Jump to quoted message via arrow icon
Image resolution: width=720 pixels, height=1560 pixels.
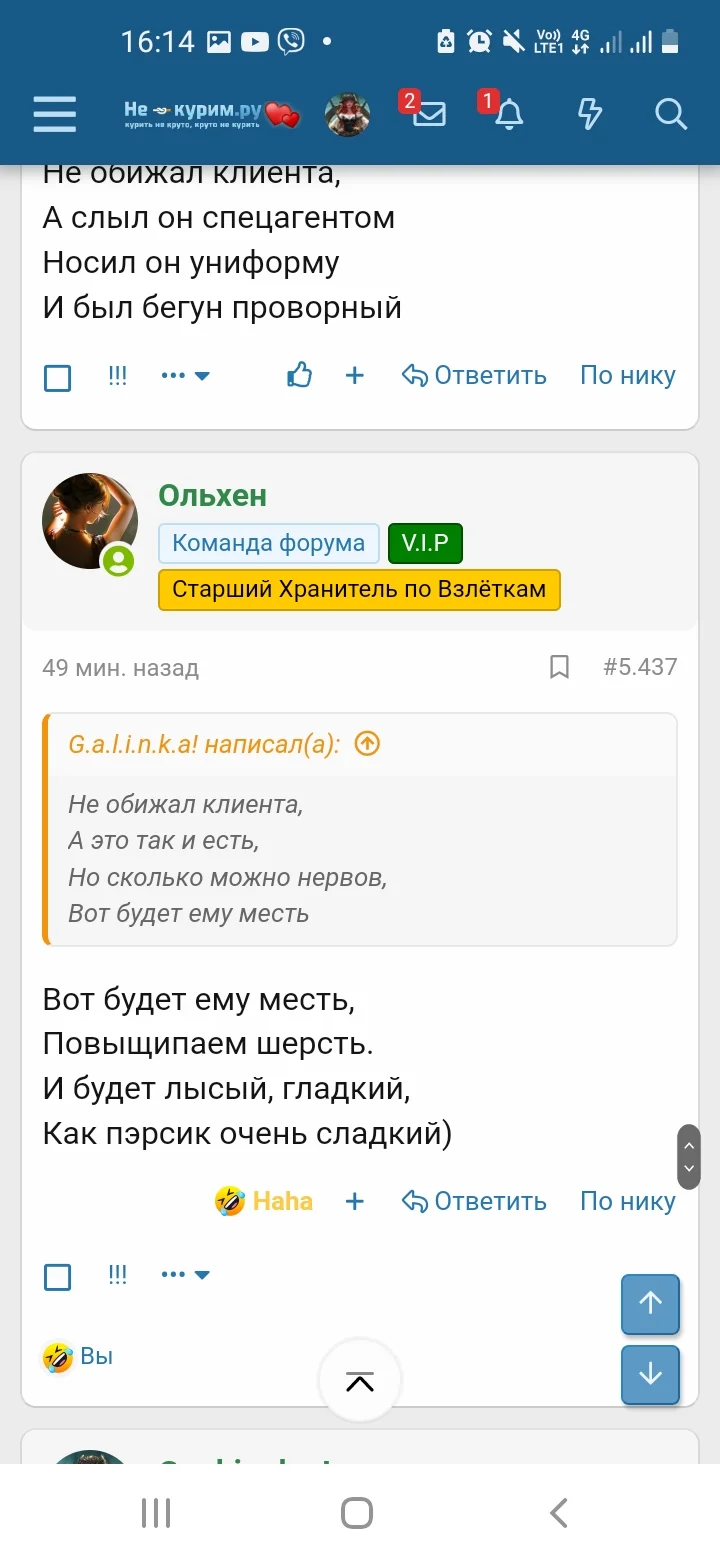(x=367, y=744)
